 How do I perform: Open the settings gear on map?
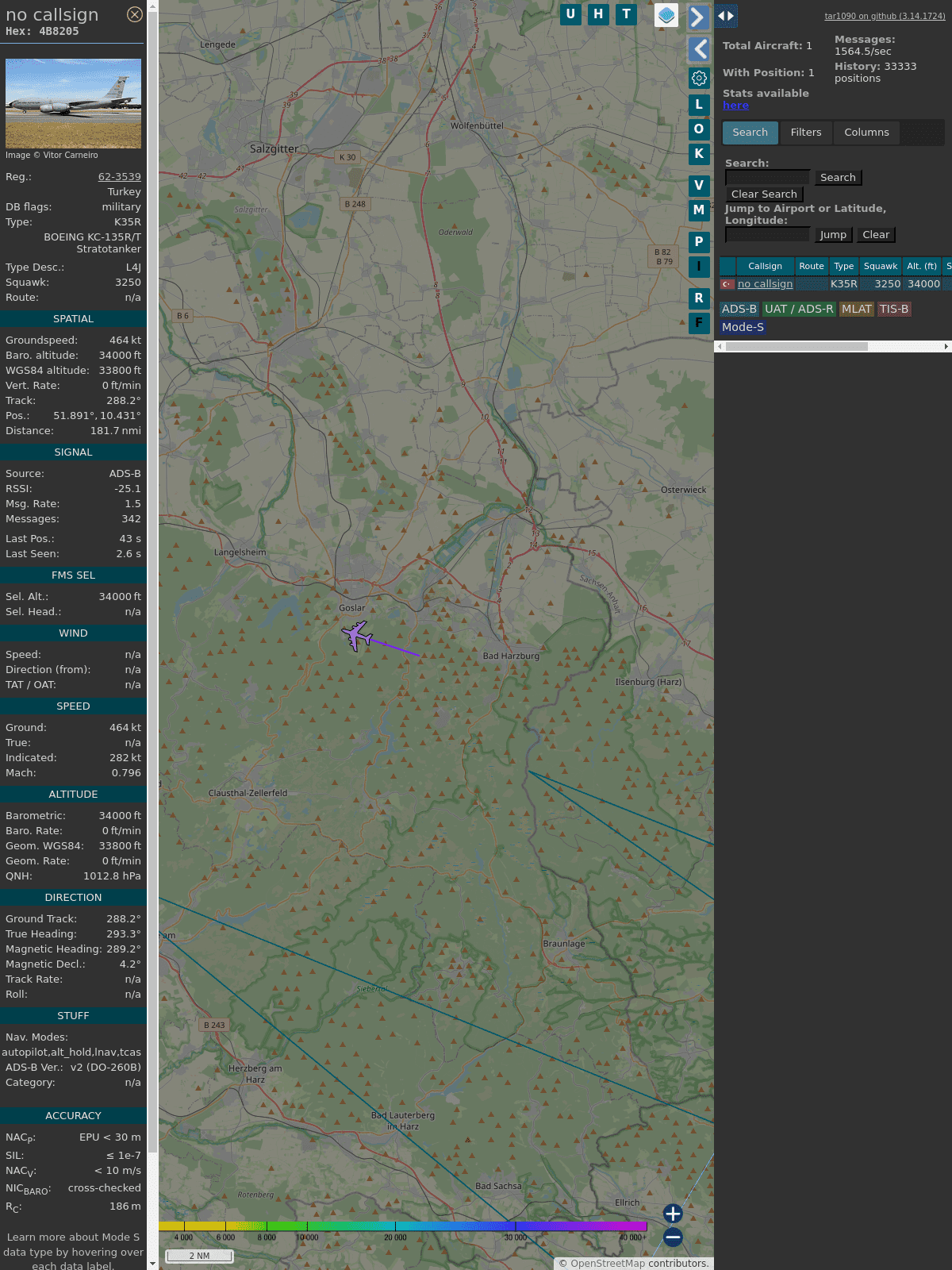click(699, 78)
